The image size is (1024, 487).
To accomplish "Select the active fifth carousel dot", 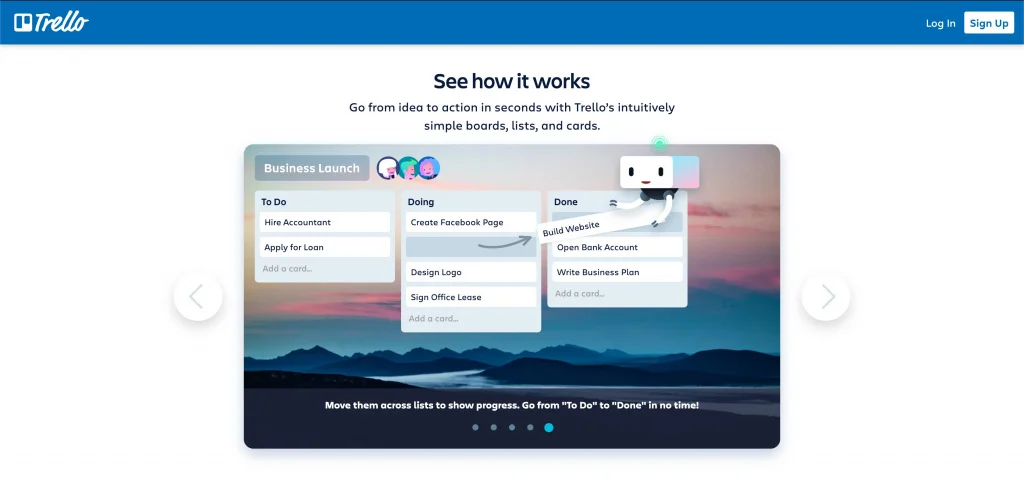I will coord(549,427).
